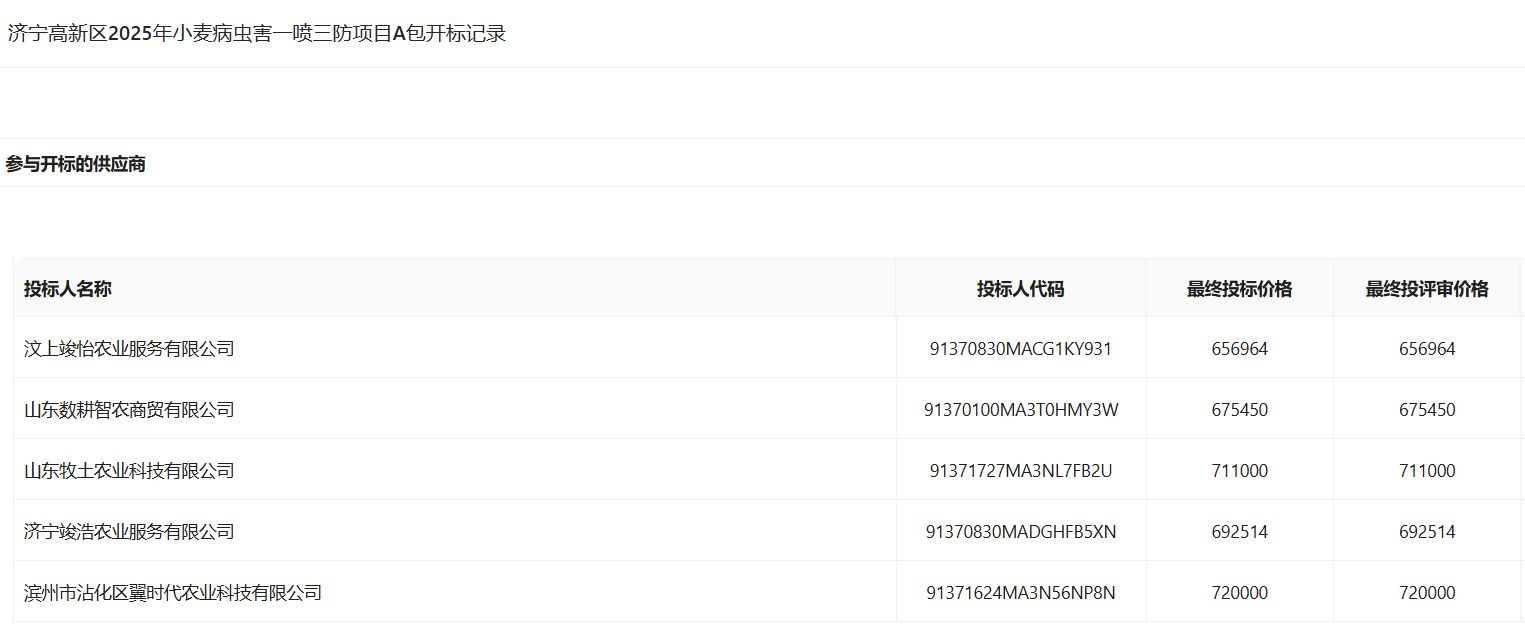Click bidder code 91371624MA3N56NP8N

coord(1021,593)
